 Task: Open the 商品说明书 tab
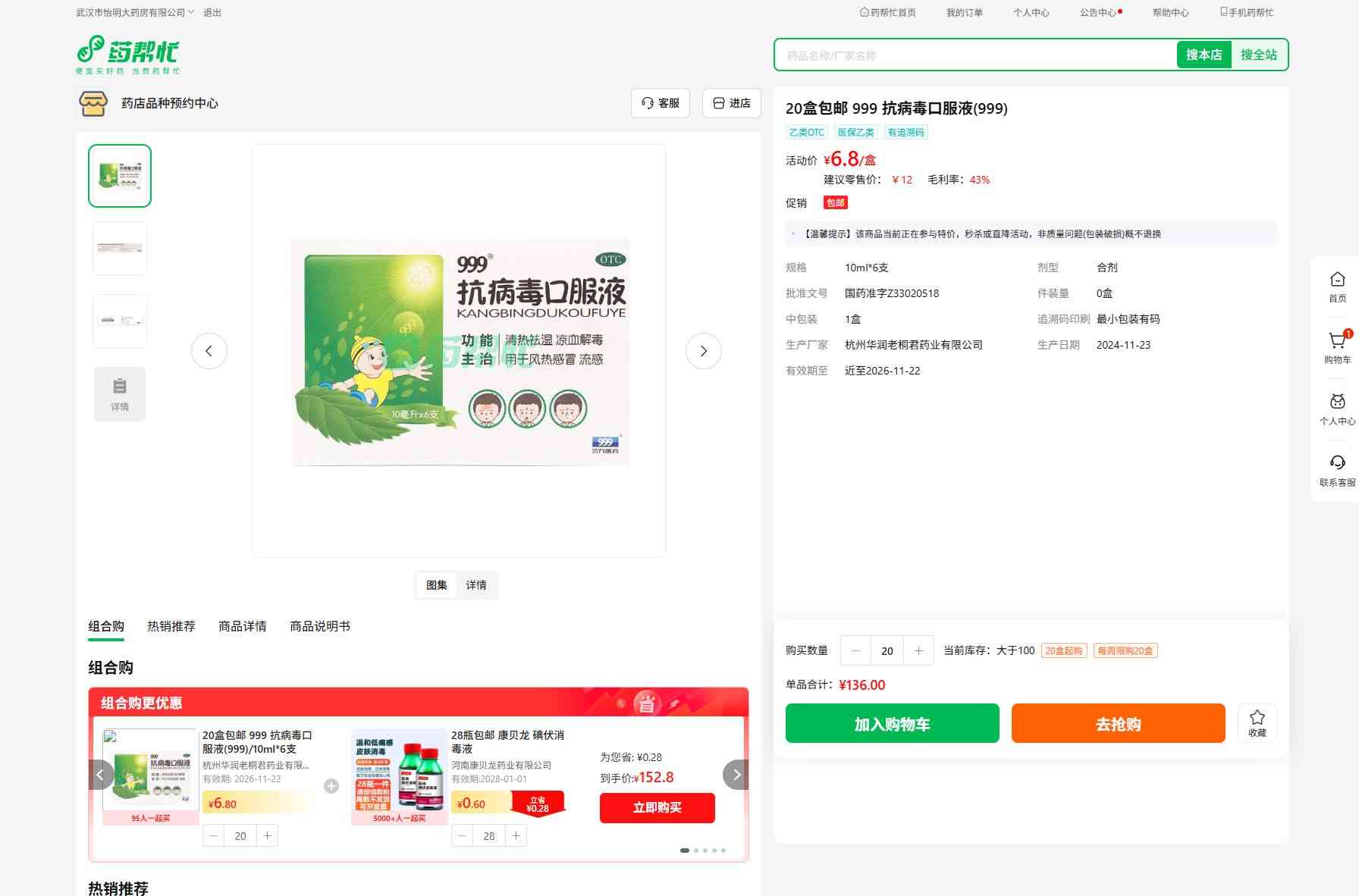tap(320, 626)
